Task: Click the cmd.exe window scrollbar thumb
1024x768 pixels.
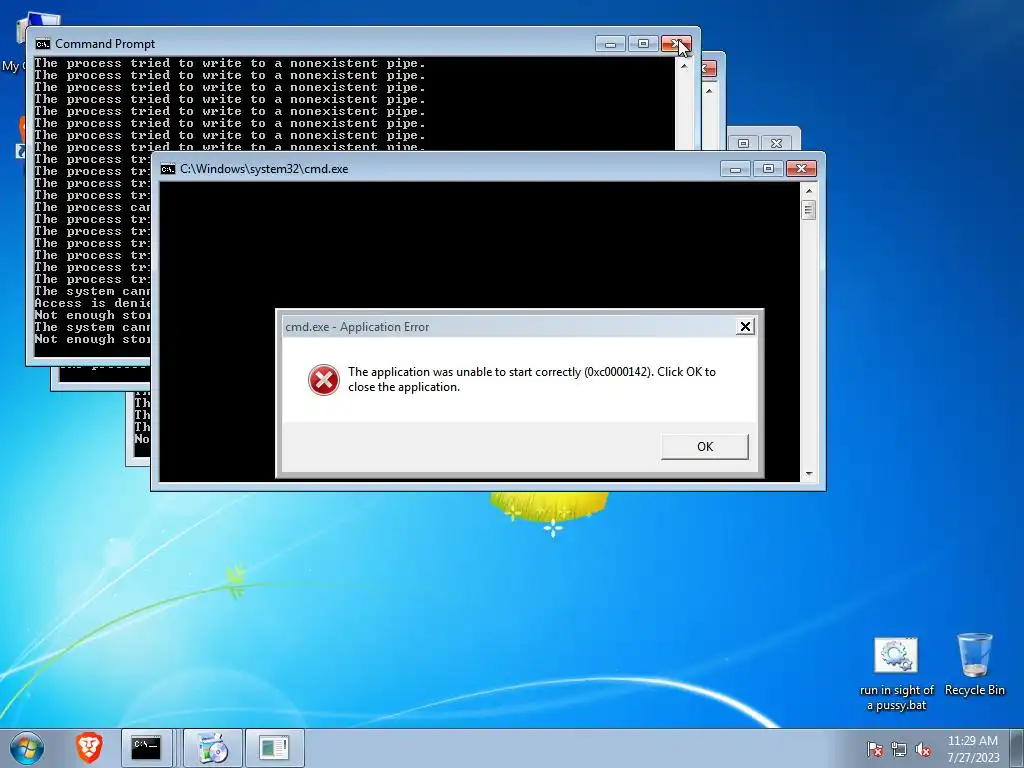Action: pyautogui.click(x=808, y=210)
